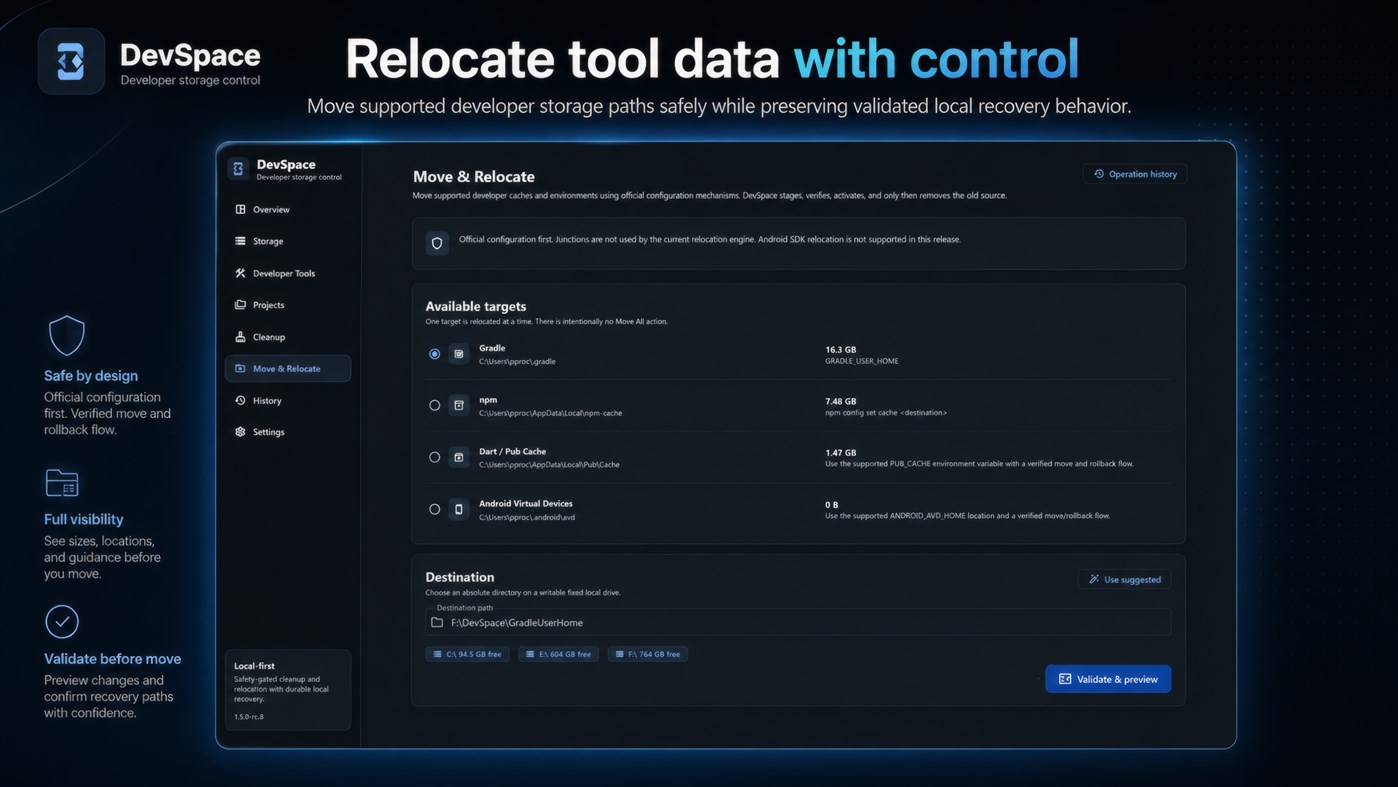
Task: Open Developer Tools via its wrench icon
Action: (x=240, y=273)
